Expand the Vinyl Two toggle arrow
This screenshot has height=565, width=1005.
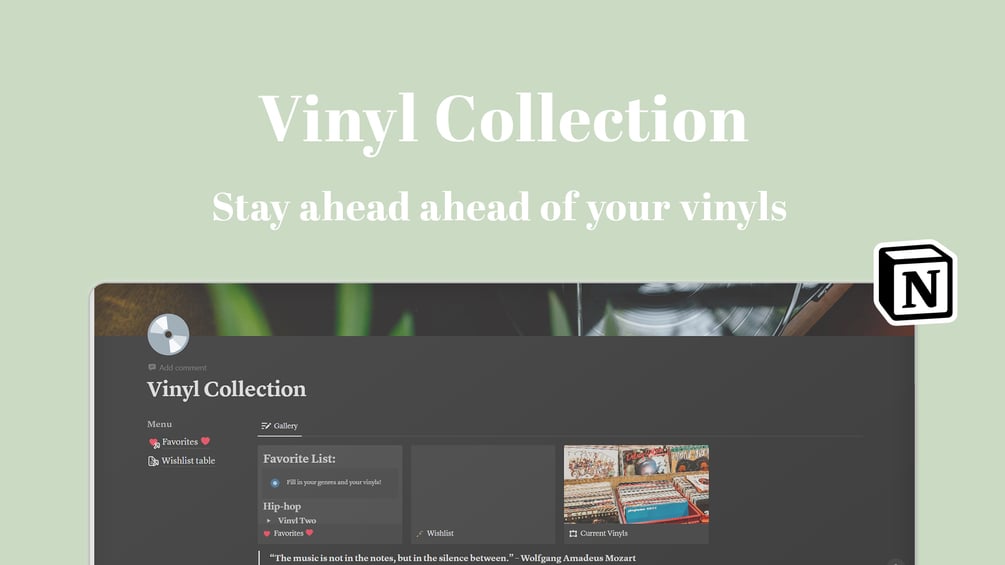269,521
